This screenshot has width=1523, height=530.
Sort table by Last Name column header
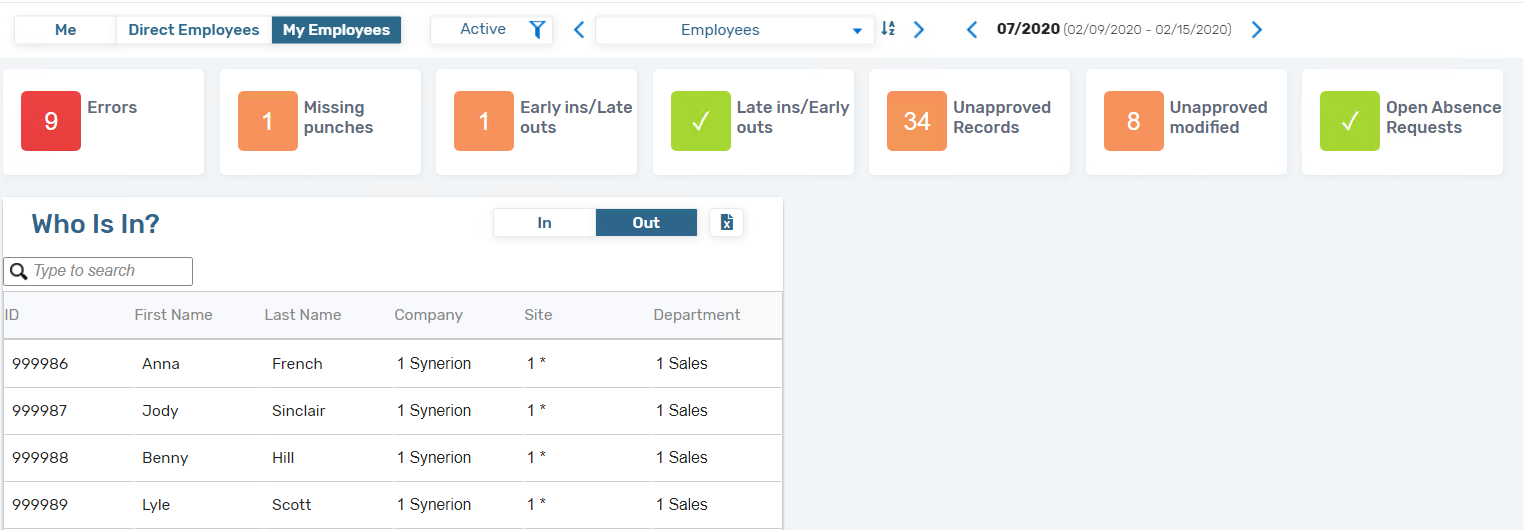303,315
